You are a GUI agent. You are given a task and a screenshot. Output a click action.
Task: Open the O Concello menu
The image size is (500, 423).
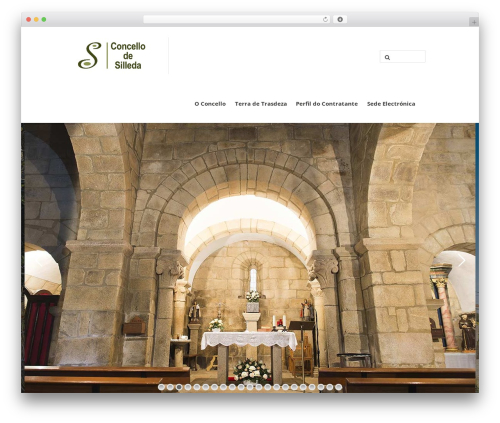point(210,104)
